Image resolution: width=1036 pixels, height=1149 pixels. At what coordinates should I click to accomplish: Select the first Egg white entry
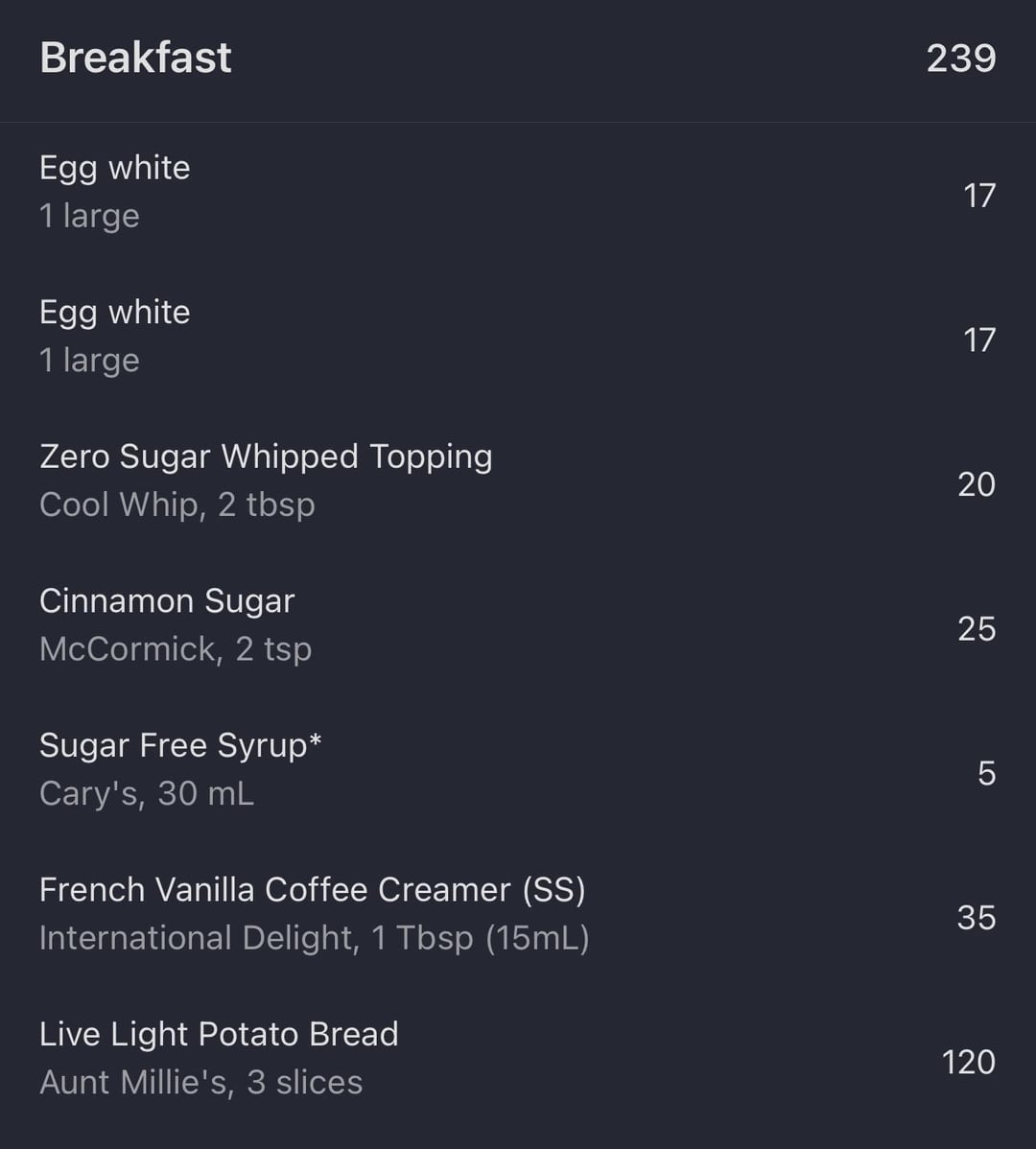point(518,192)
